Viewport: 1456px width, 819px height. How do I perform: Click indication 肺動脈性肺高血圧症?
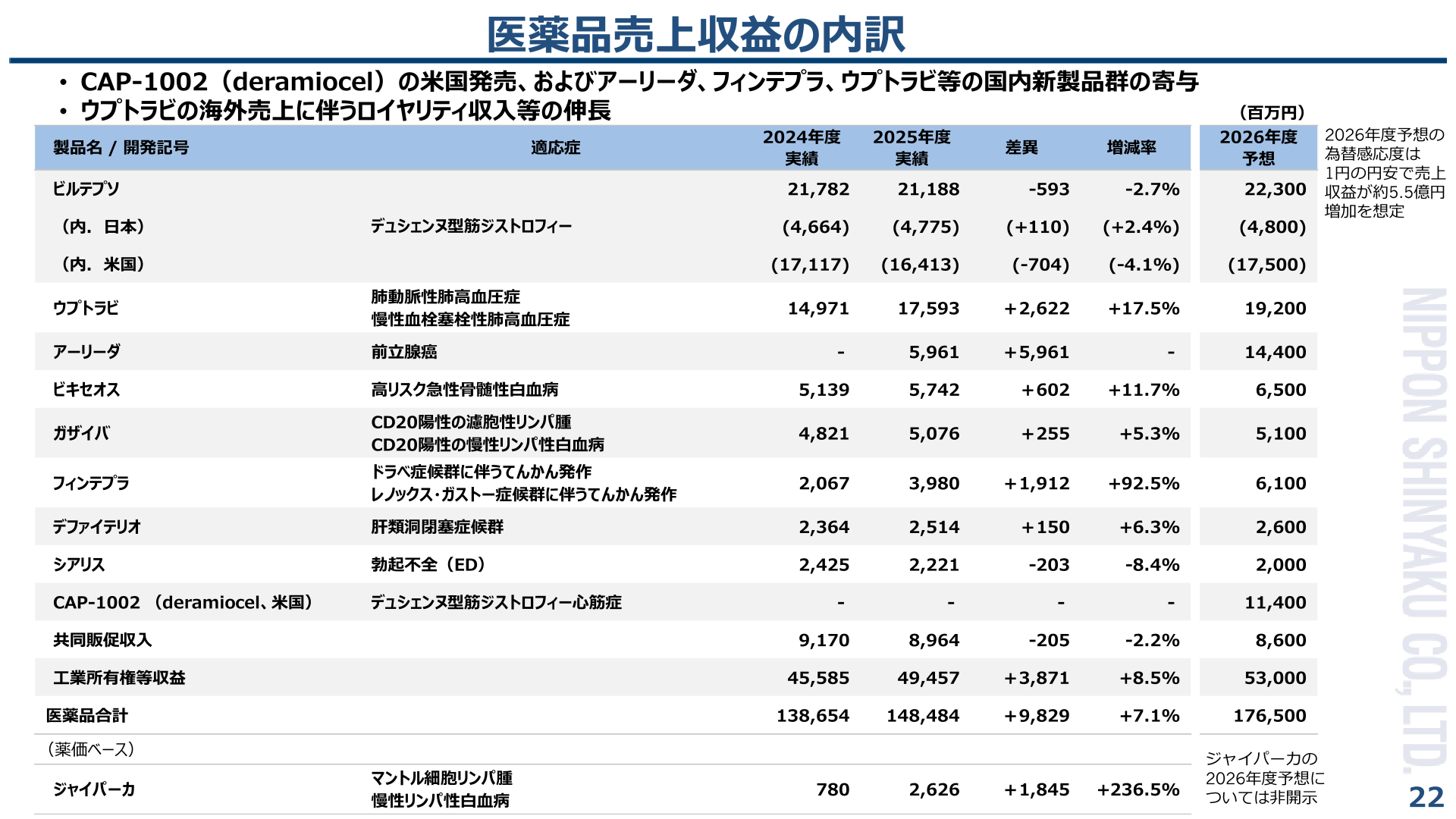coord(446,297)
